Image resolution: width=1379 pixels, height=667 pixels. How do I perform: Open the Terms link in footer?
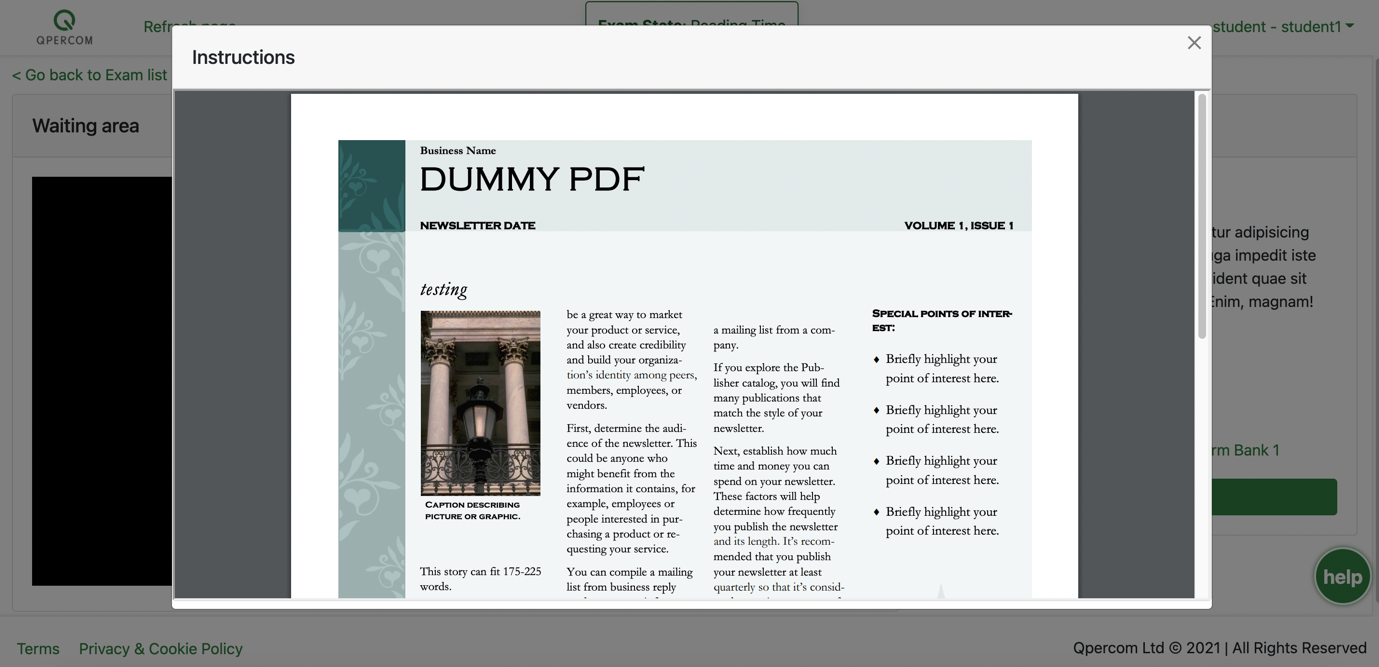pos(38,649)
